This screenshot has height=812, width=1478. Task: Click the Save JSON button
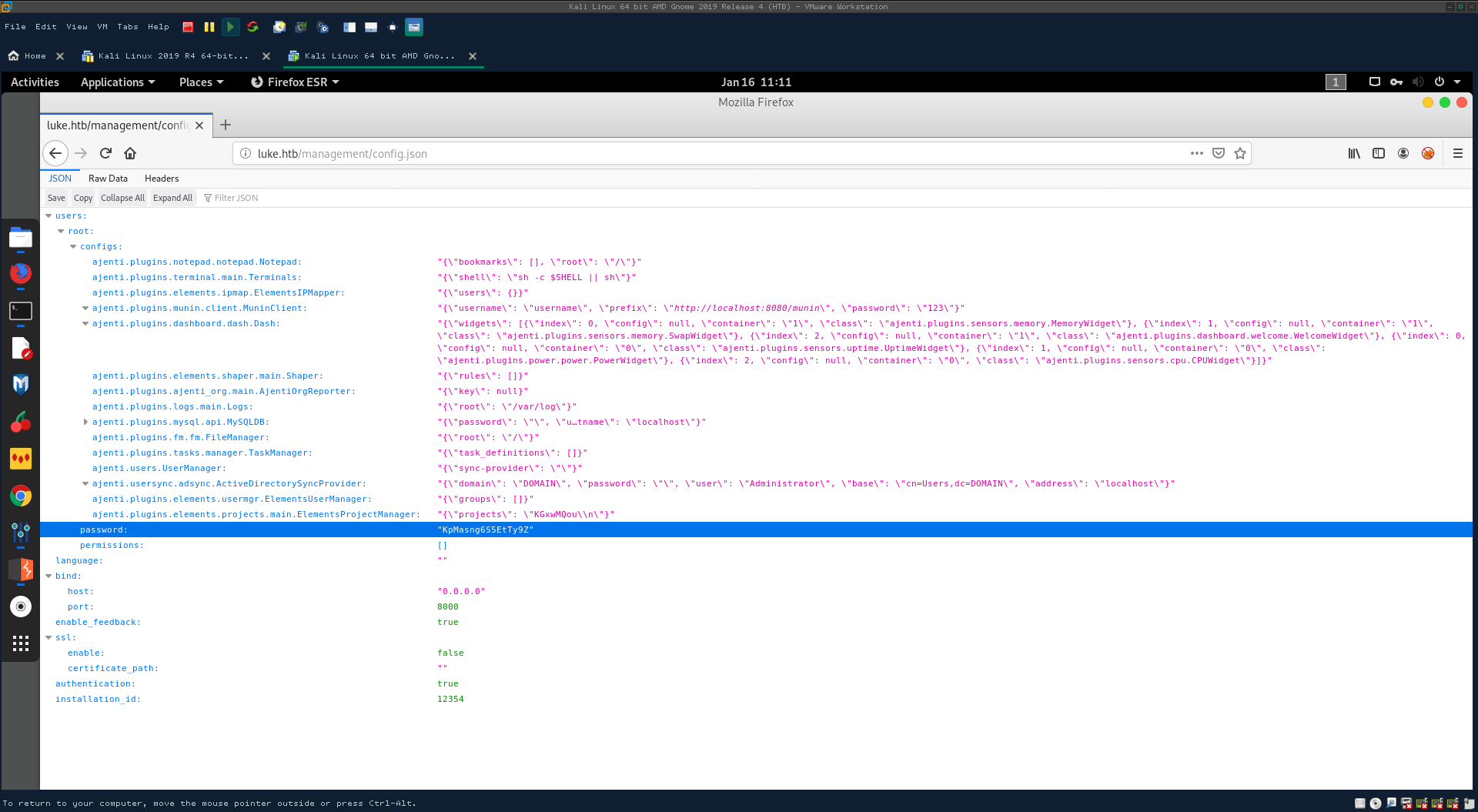tap(56, 198)
